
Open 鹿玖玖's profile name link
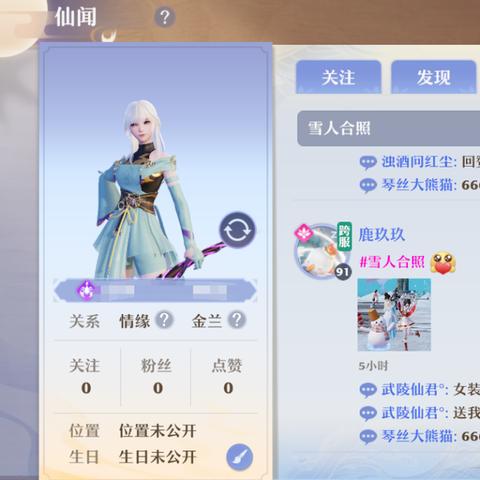point(382,235)
